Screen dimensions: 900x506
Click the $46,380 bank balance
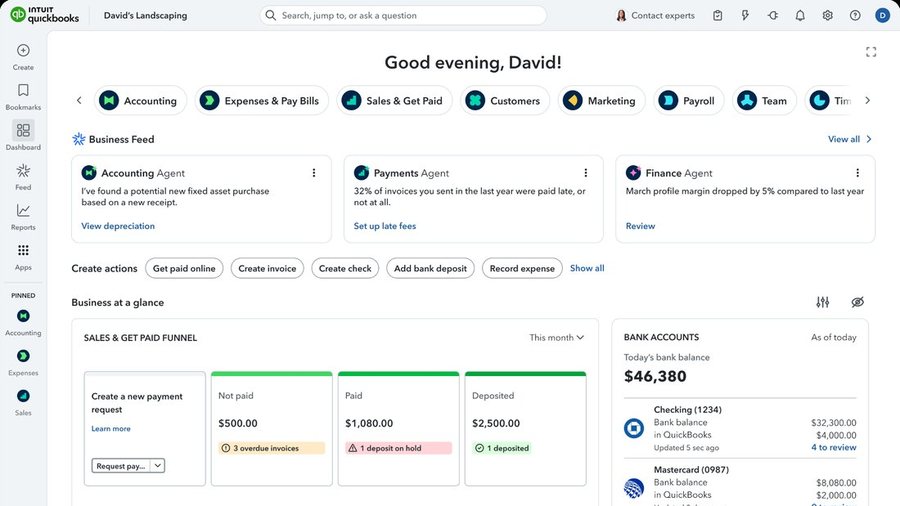pos(655,376)
